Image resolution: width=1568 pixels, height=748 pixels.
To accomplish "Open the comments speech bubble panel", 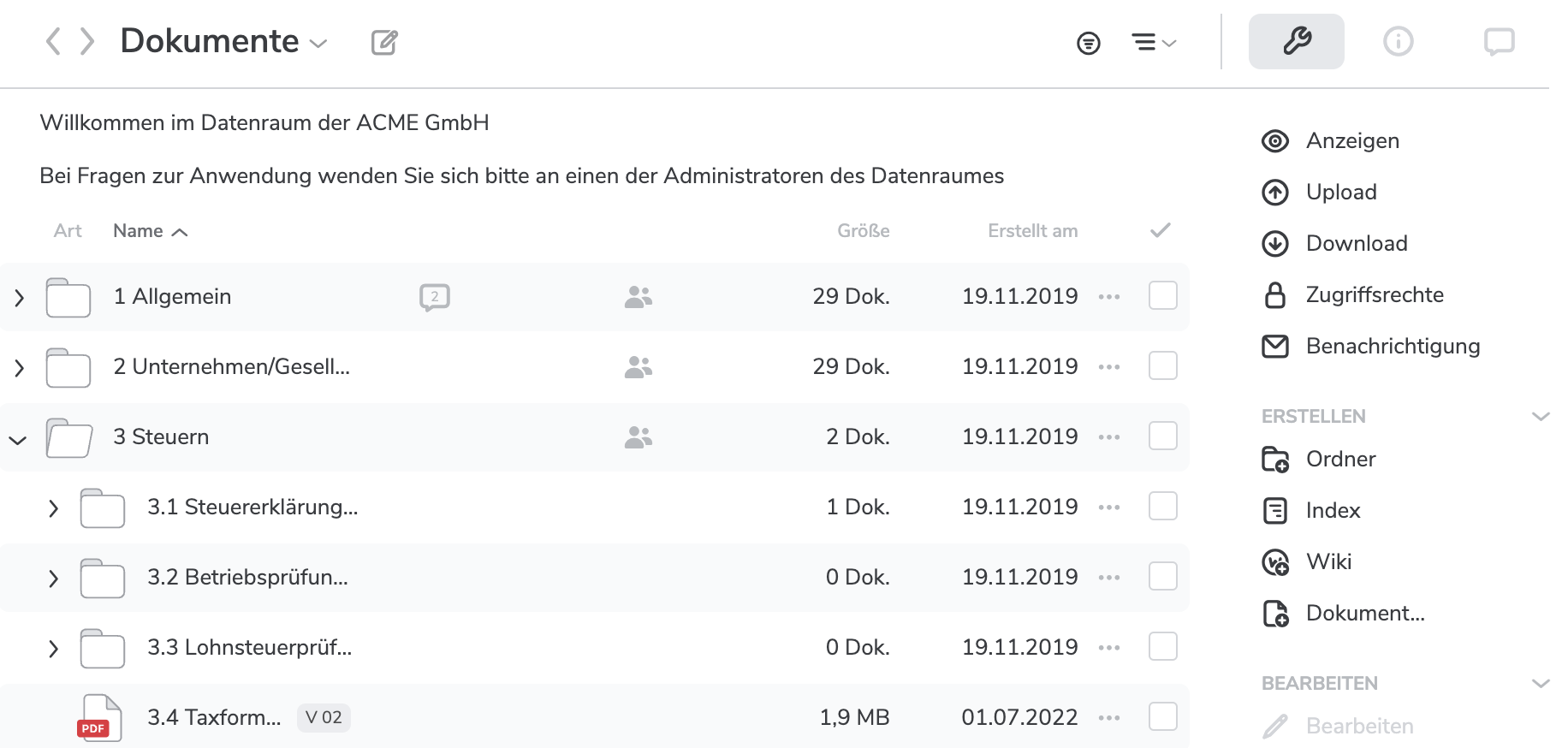I will 1499,41.
